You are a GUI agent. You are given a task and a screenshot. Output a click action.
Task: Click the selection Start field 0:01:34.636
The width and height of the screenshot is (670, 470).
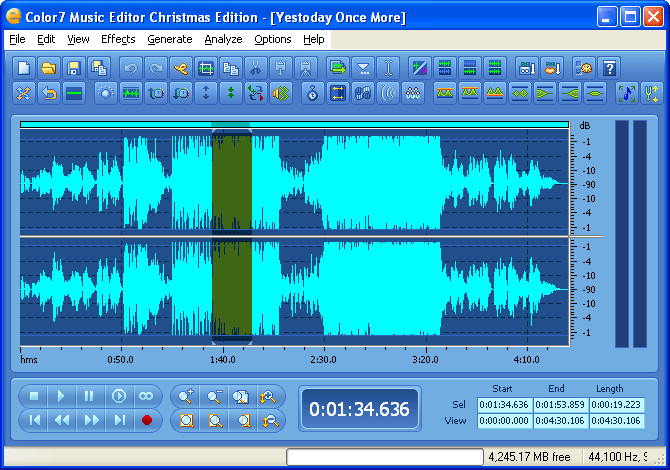click(504, 405)
